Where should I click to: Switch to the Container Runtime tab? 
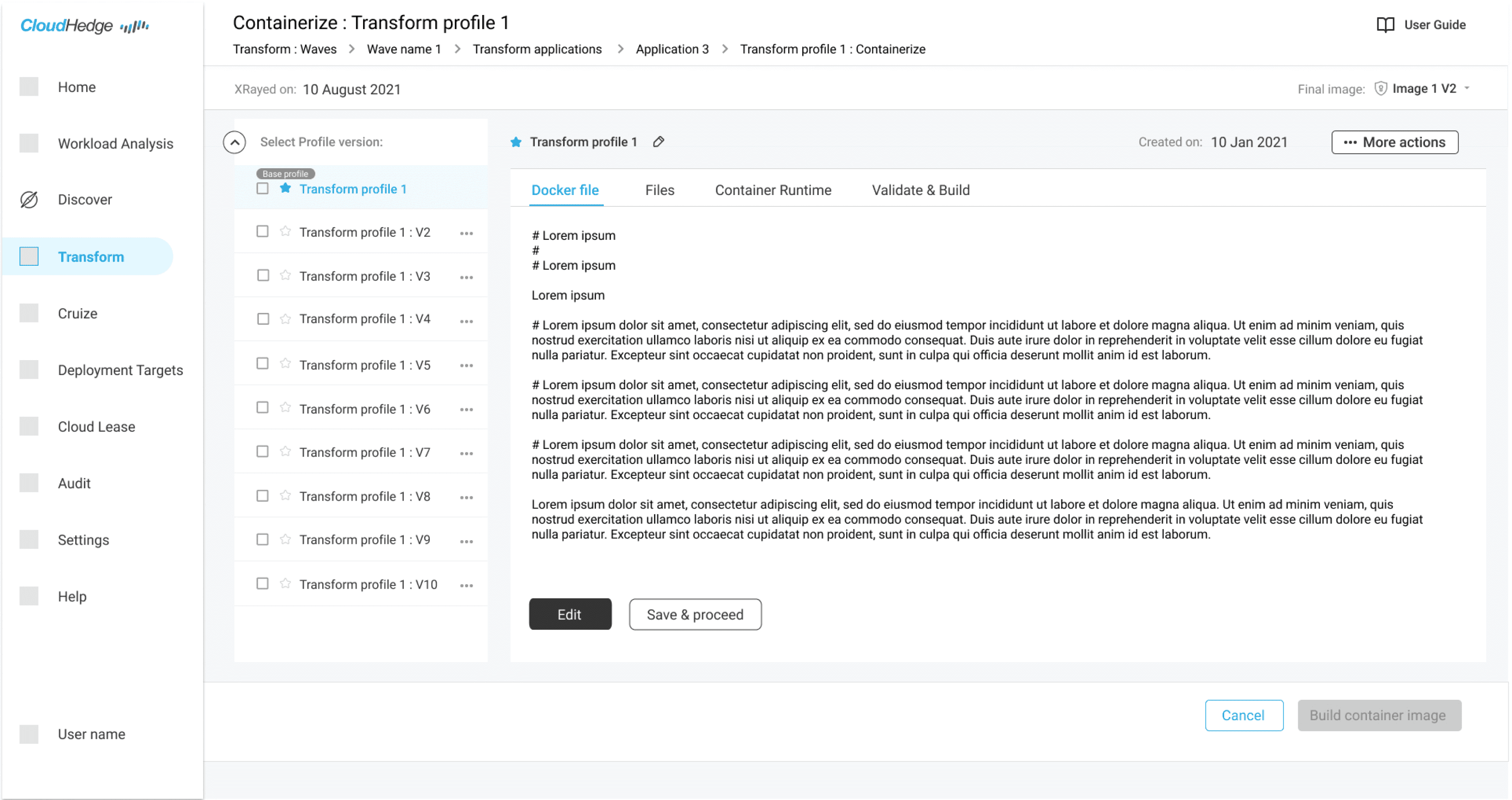772,190
